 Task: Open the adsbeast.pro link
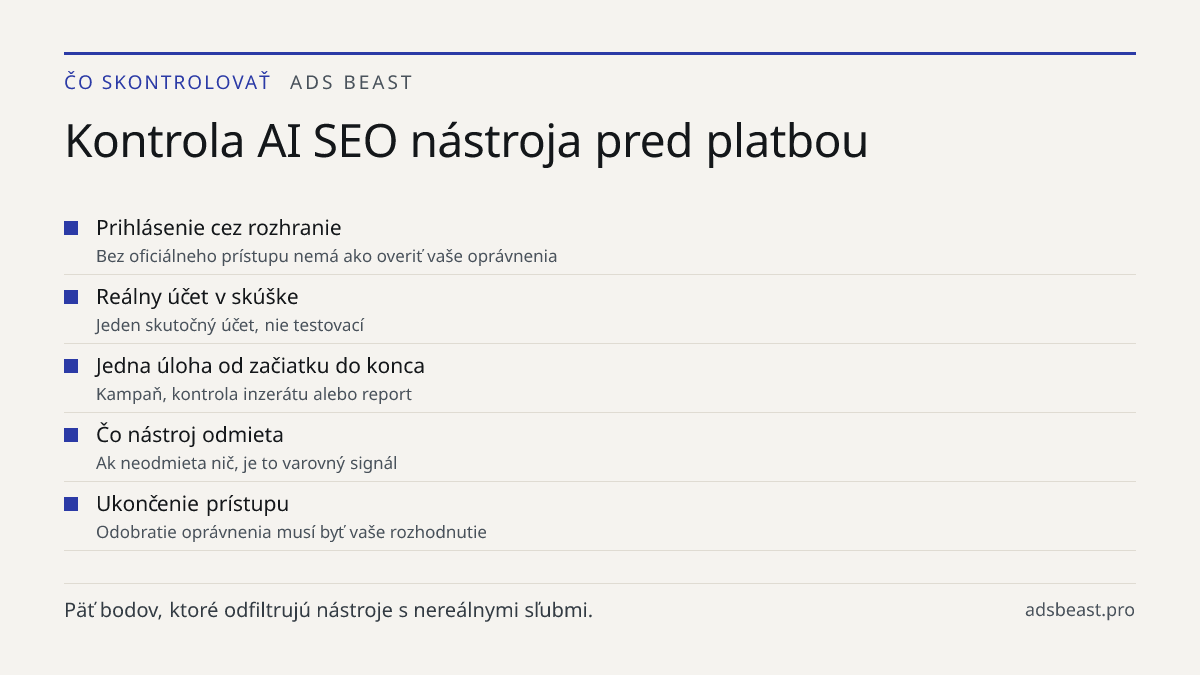pyautogui.click(x=1080, y=610)
